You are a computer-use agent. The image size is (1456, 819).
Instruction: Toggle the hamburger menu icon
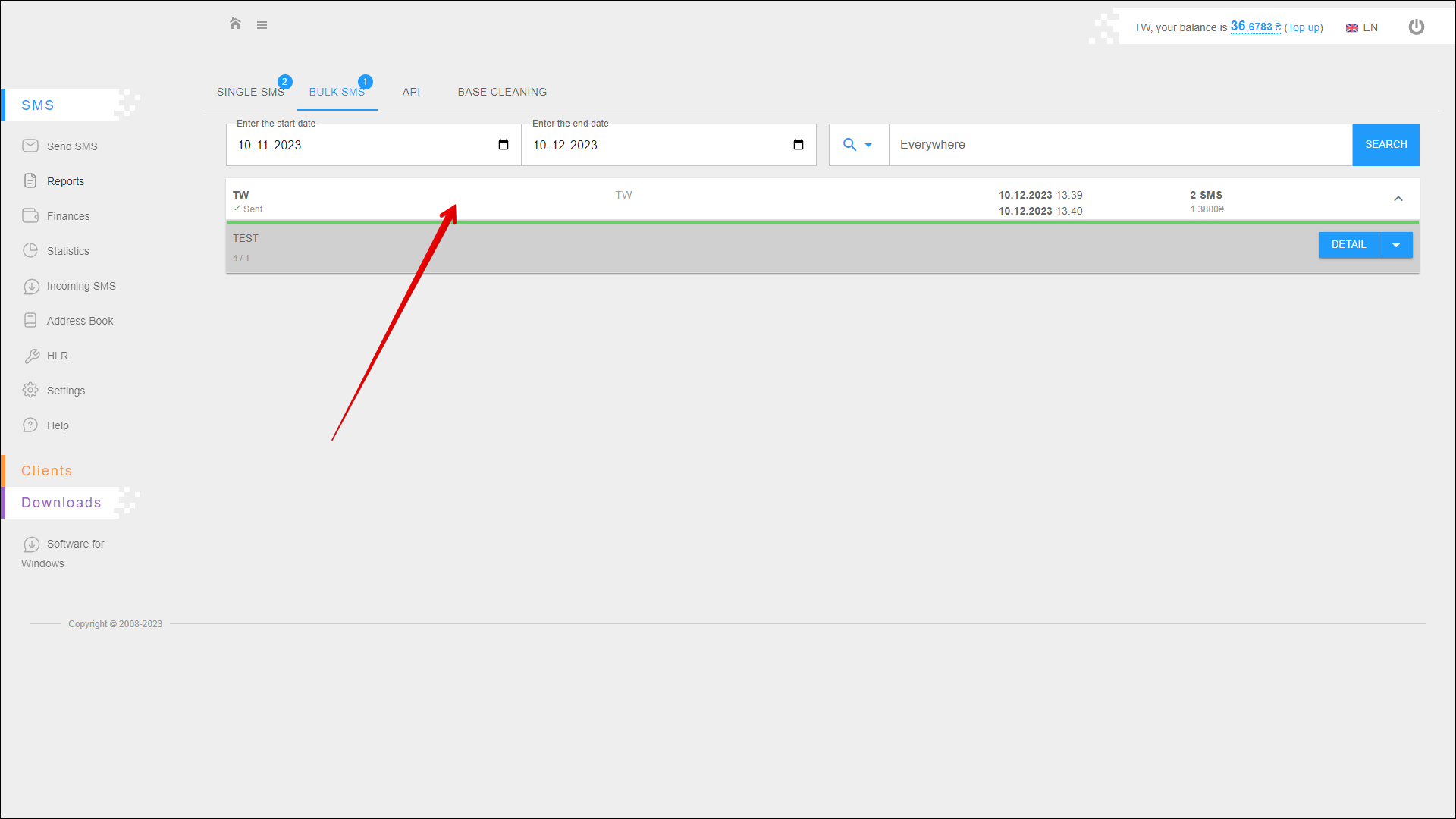[262, 25]
